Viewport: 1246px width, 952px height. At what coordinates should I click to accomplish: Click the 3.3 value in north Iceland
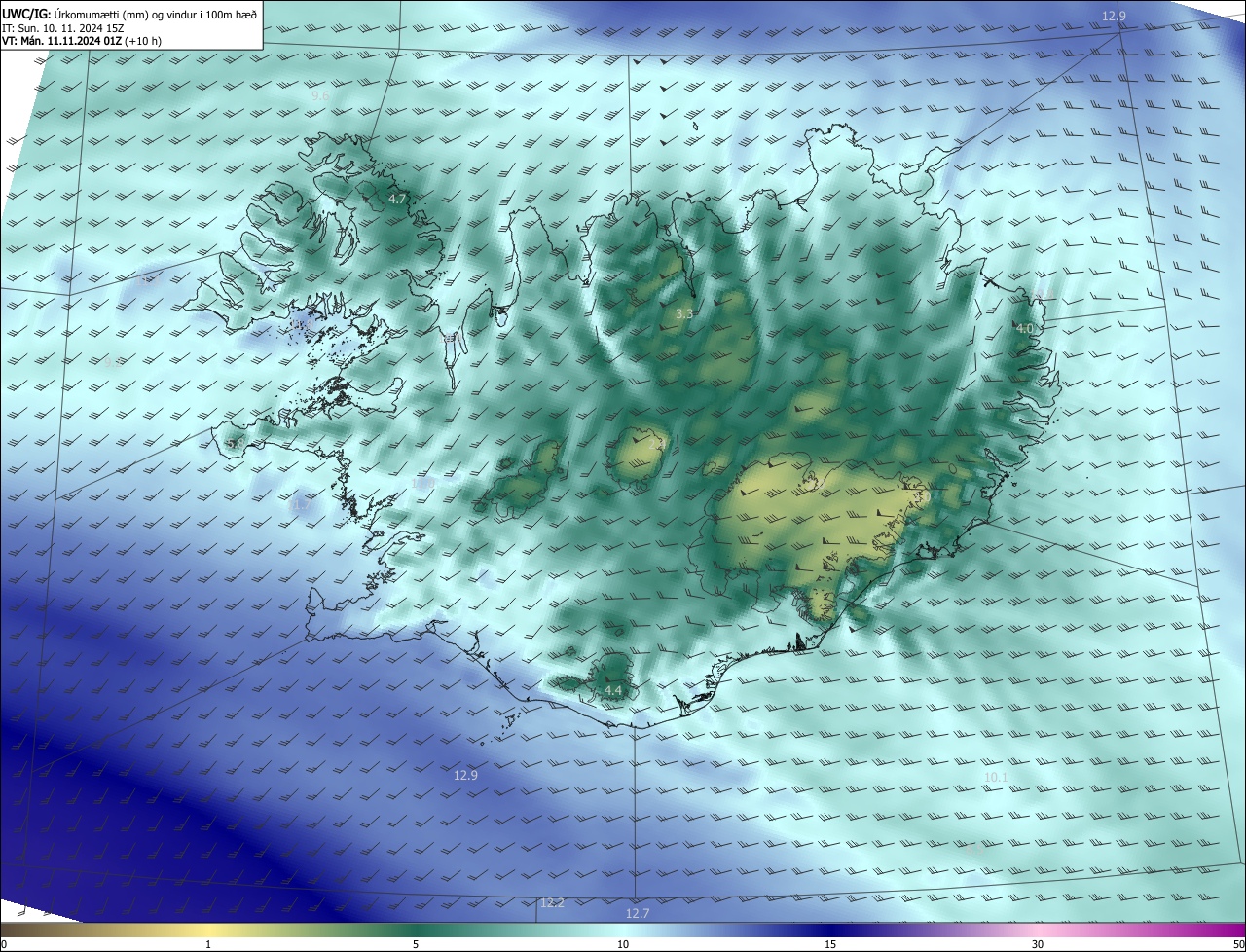click(x=684, y=313)
